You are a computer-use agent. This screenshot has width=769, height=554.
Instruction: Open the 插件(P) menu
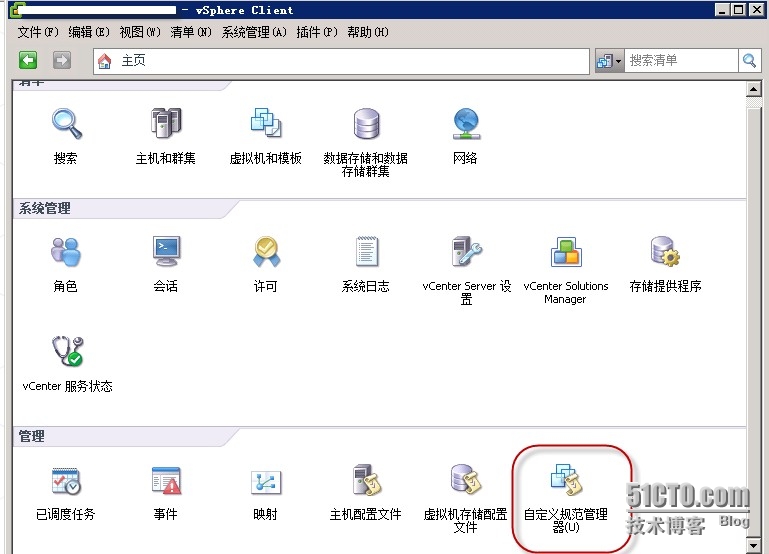(317, 32)
